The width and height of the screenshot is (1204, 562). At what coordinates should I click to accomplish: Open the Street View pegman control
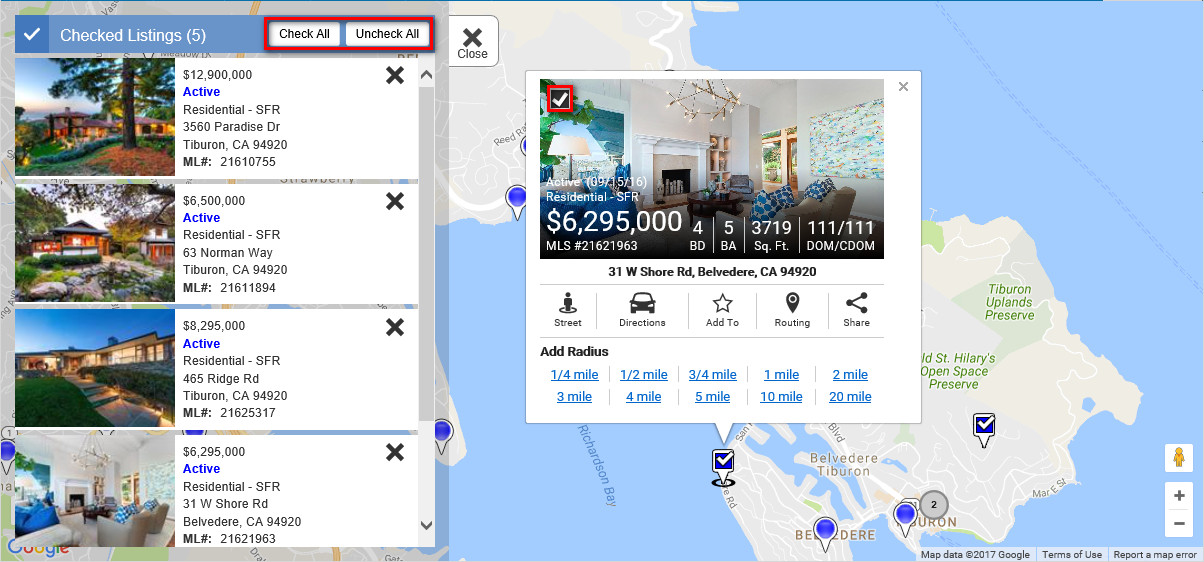[x=1179, y=458]
